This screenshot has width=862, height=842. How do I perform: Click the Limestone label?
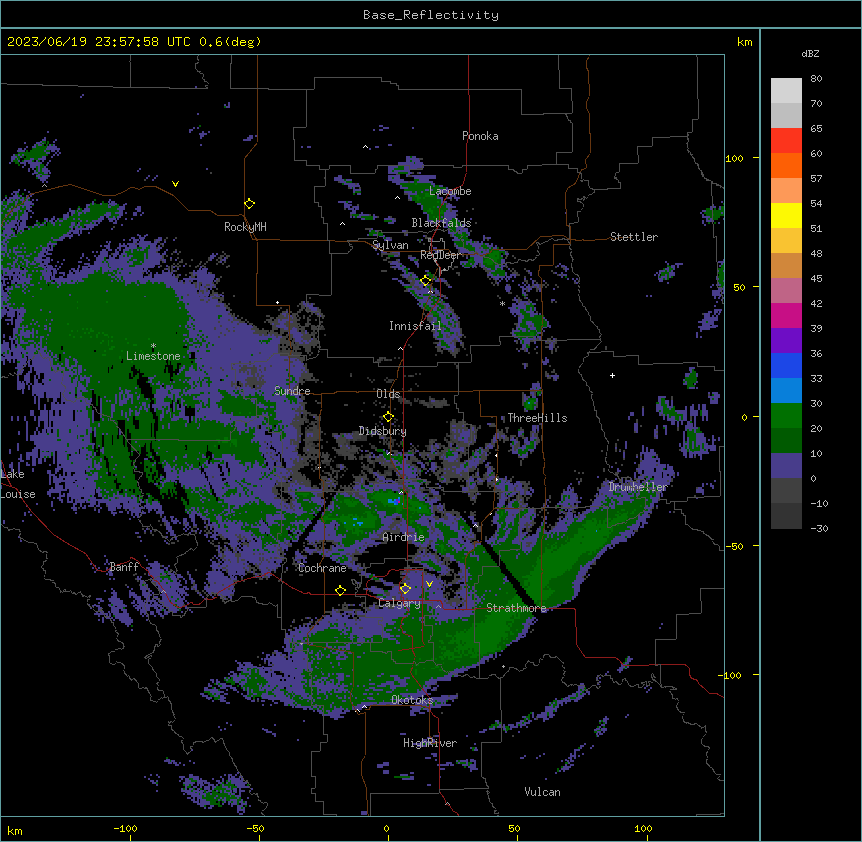(x=153, y=356)
